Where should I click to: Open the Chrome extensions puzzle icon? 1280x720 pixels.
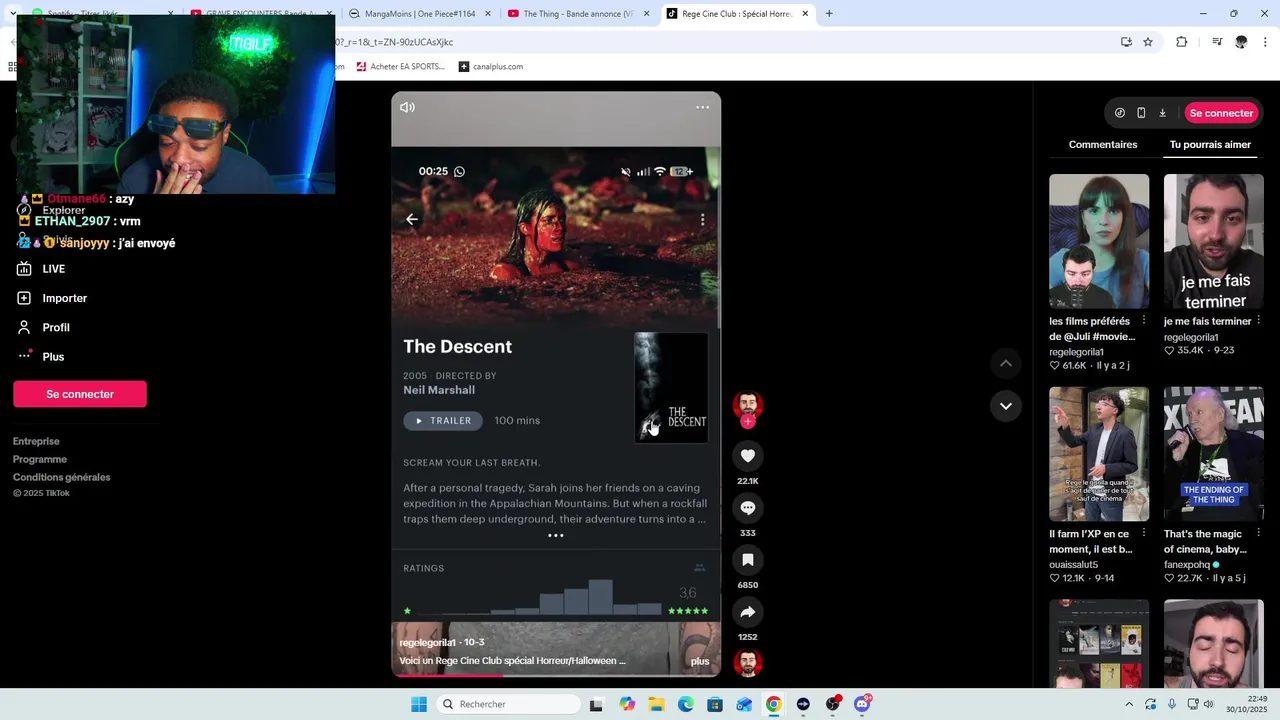click(x=1181, y=42)
